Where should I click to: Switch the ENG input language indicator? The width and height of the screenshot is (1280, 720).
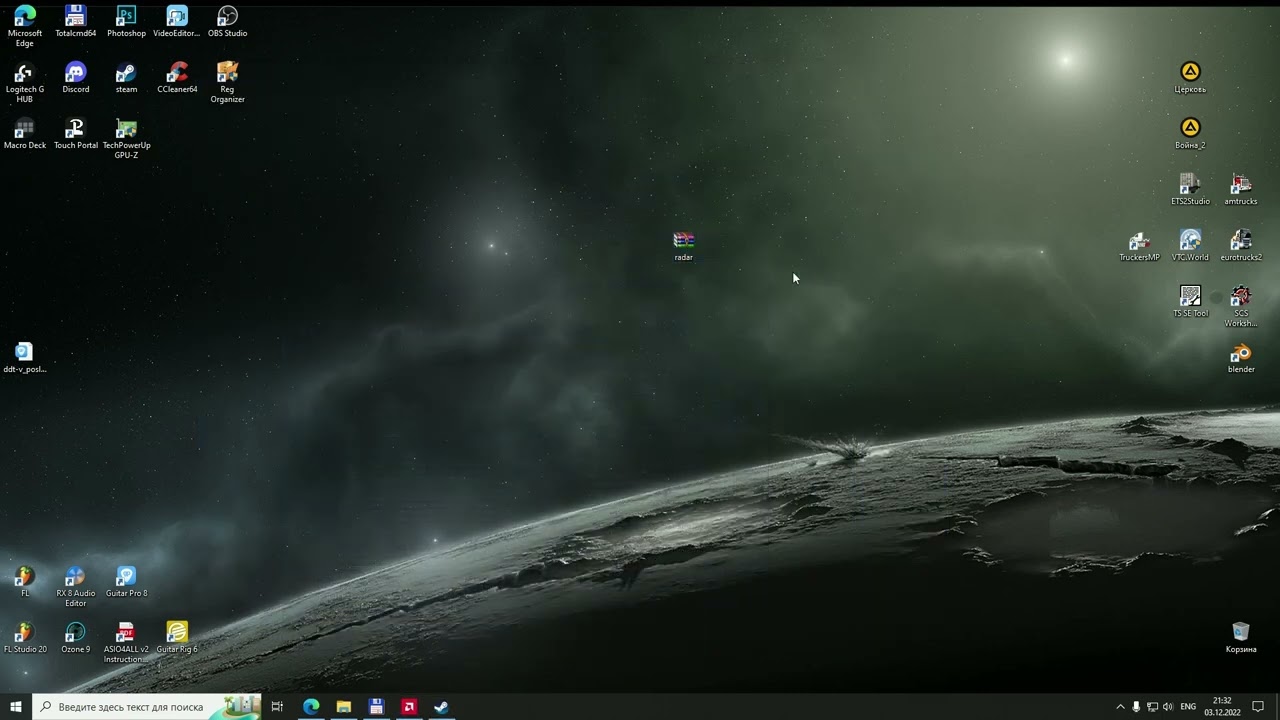point(1188,707)
